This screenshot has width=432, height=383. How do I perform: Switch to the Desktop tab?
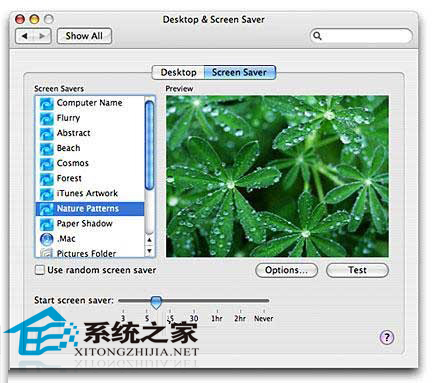pos(178,72)
